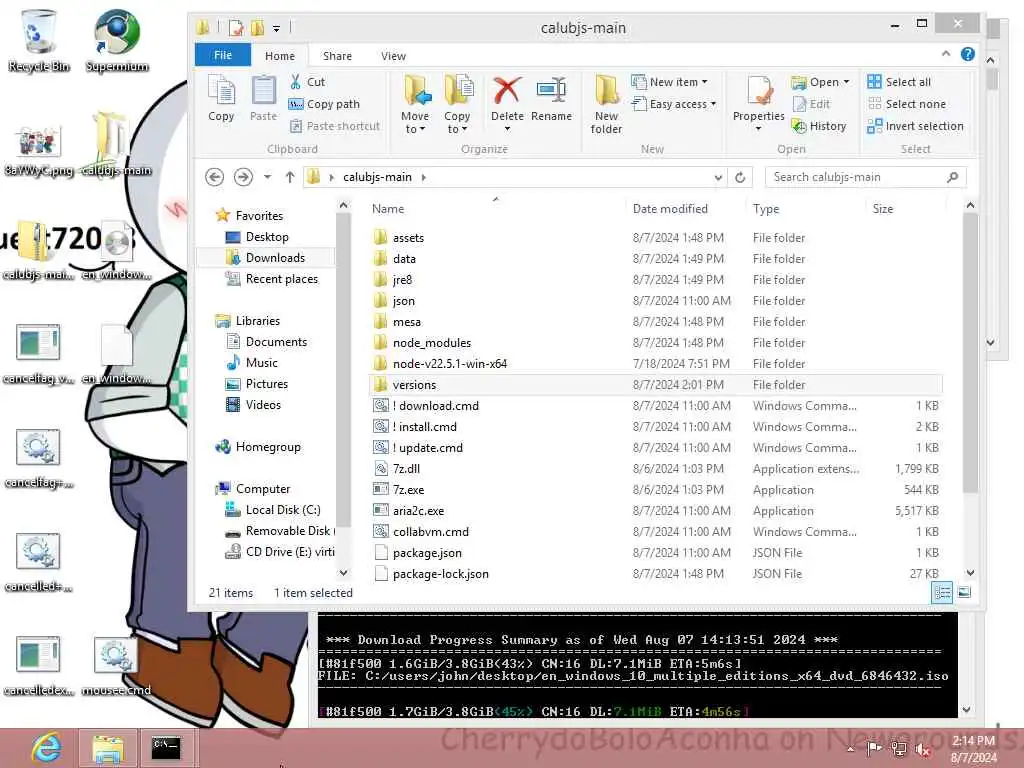Image resolution: width=1024 pixels, height=768 pixels.
Task: Collapse the ribbon with chevron
Action: point(946,54)
